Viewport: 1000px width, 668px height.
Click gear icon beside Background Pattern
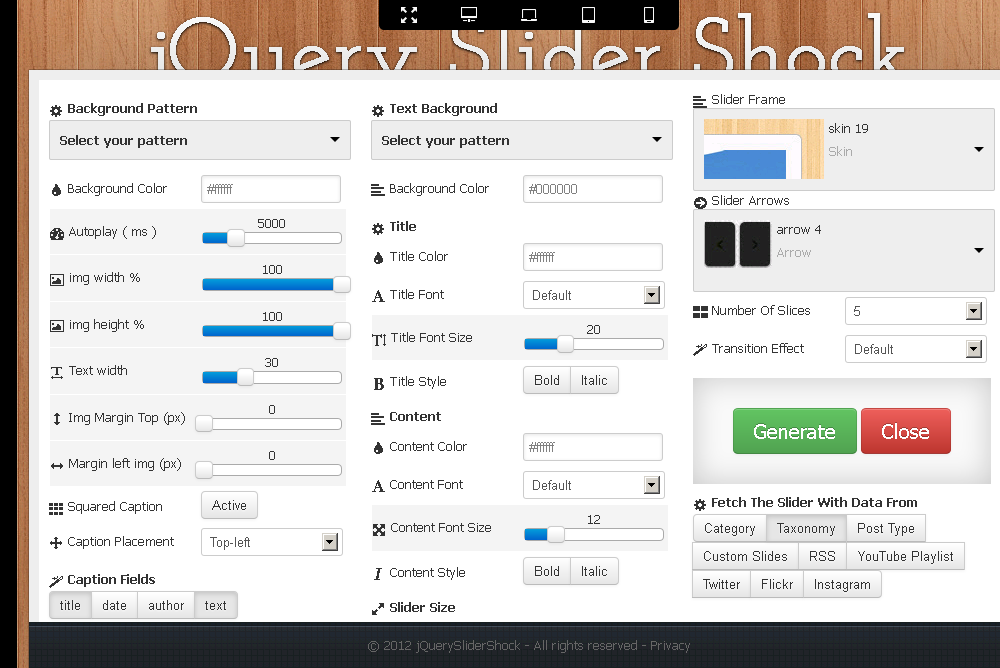(x=56, y=110)
